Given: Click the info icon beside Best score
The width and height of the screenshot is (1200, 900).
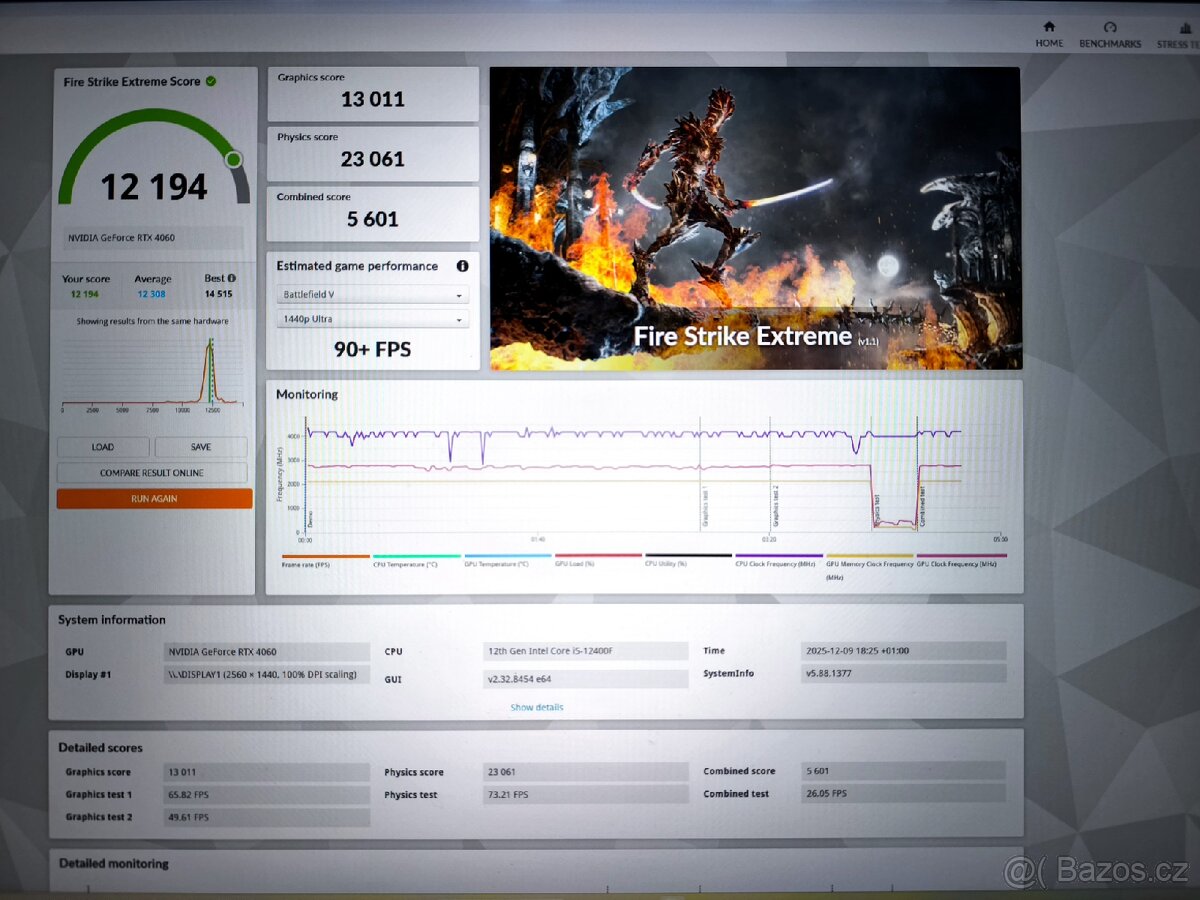Looking at the screenshot, I should [x=232, y=278].
